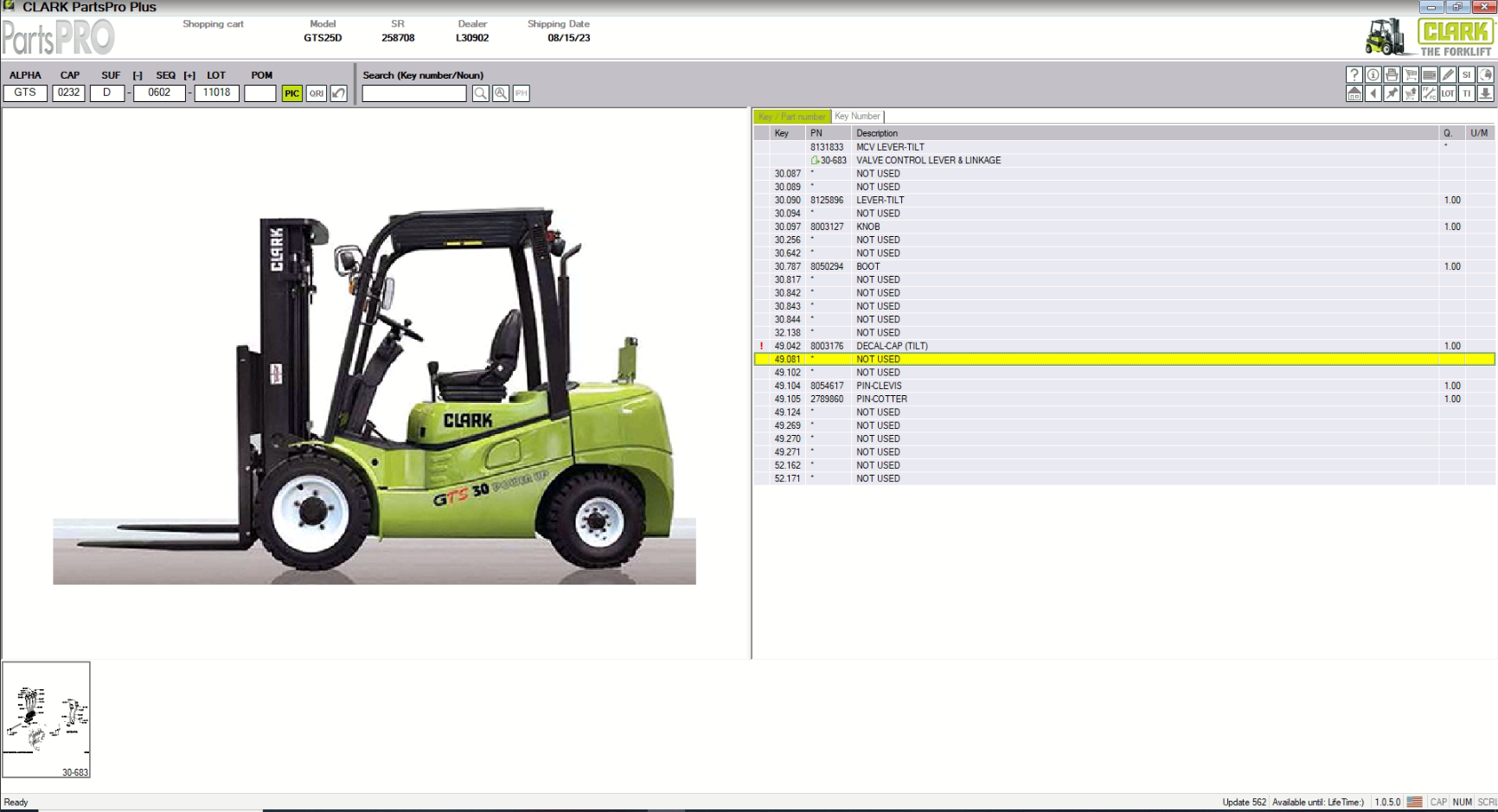1498x812 pixels.
Task: Click the back arrow icon
Action: [1373, 93]
